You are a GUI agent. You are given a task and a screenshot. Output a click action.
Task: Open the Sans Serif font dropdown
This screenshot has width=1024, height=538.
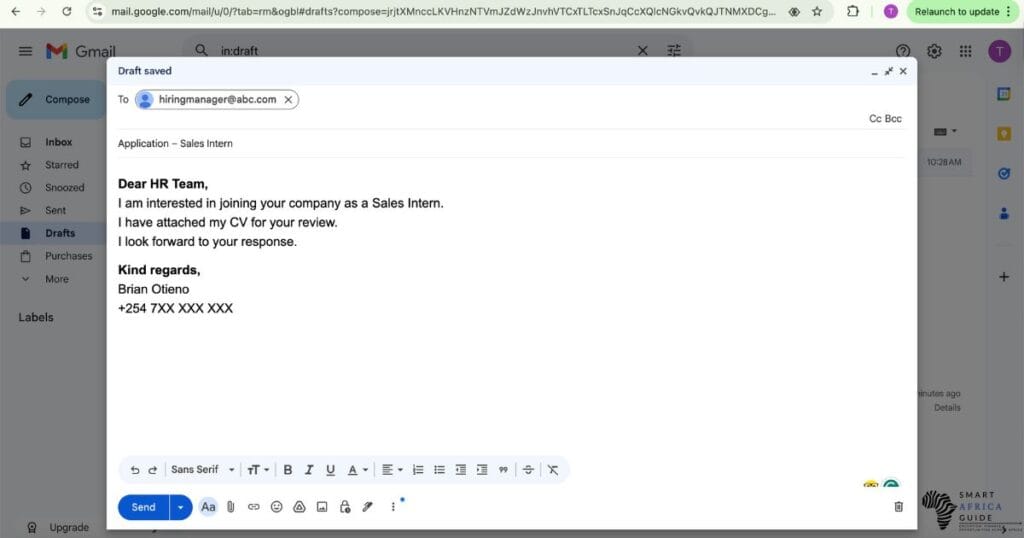click(202, 469)
